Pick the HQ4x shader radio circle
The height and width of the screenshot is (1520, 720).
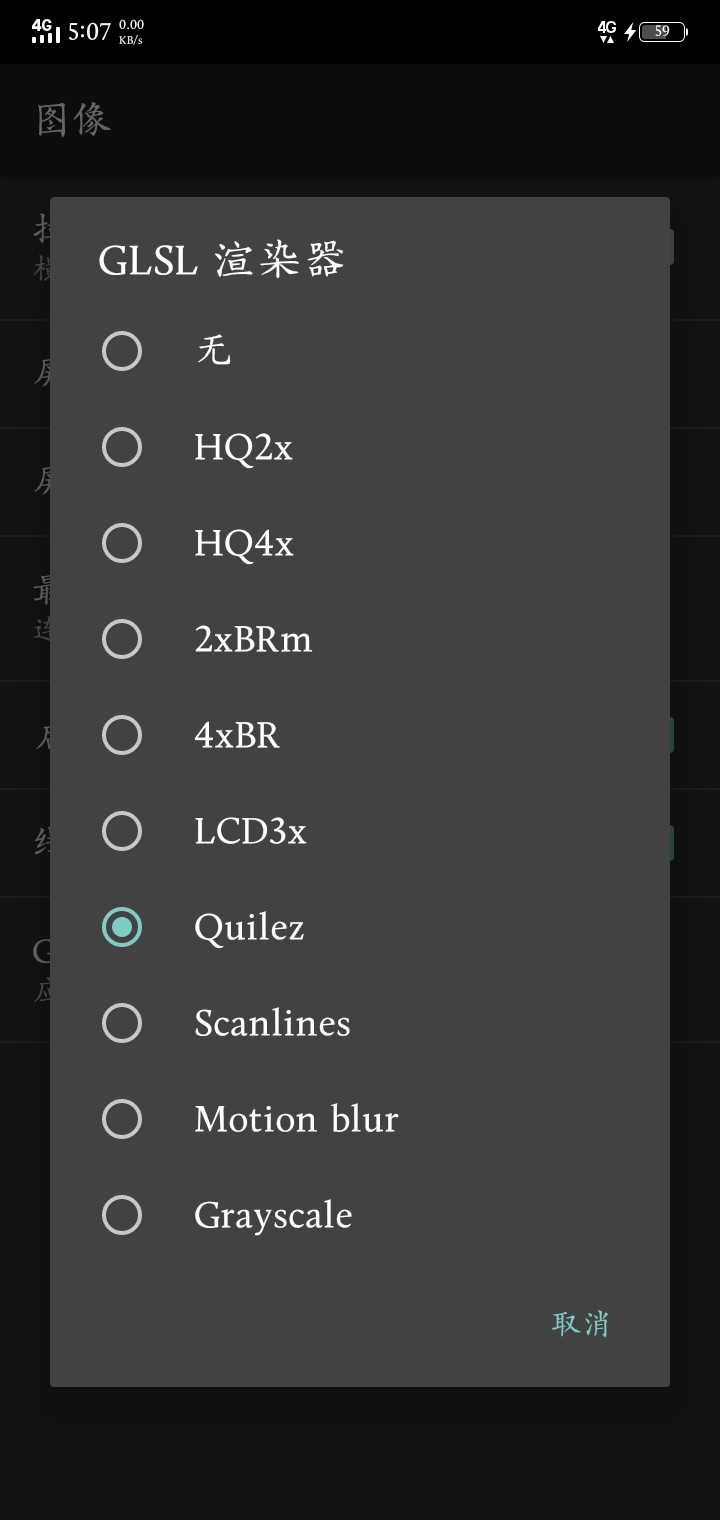[122, 543]
